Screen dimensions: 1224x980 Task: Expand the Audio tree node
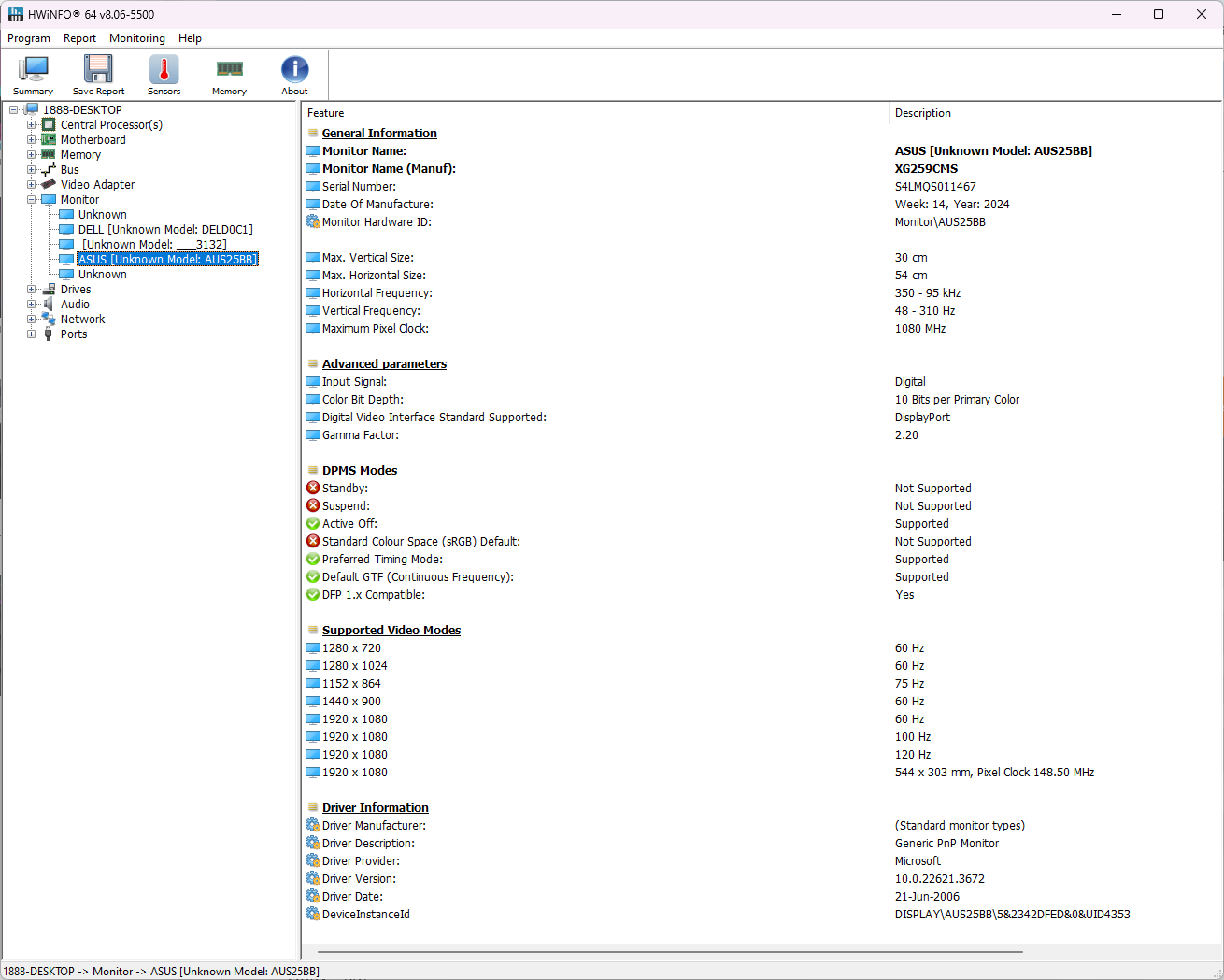[32, 305]
